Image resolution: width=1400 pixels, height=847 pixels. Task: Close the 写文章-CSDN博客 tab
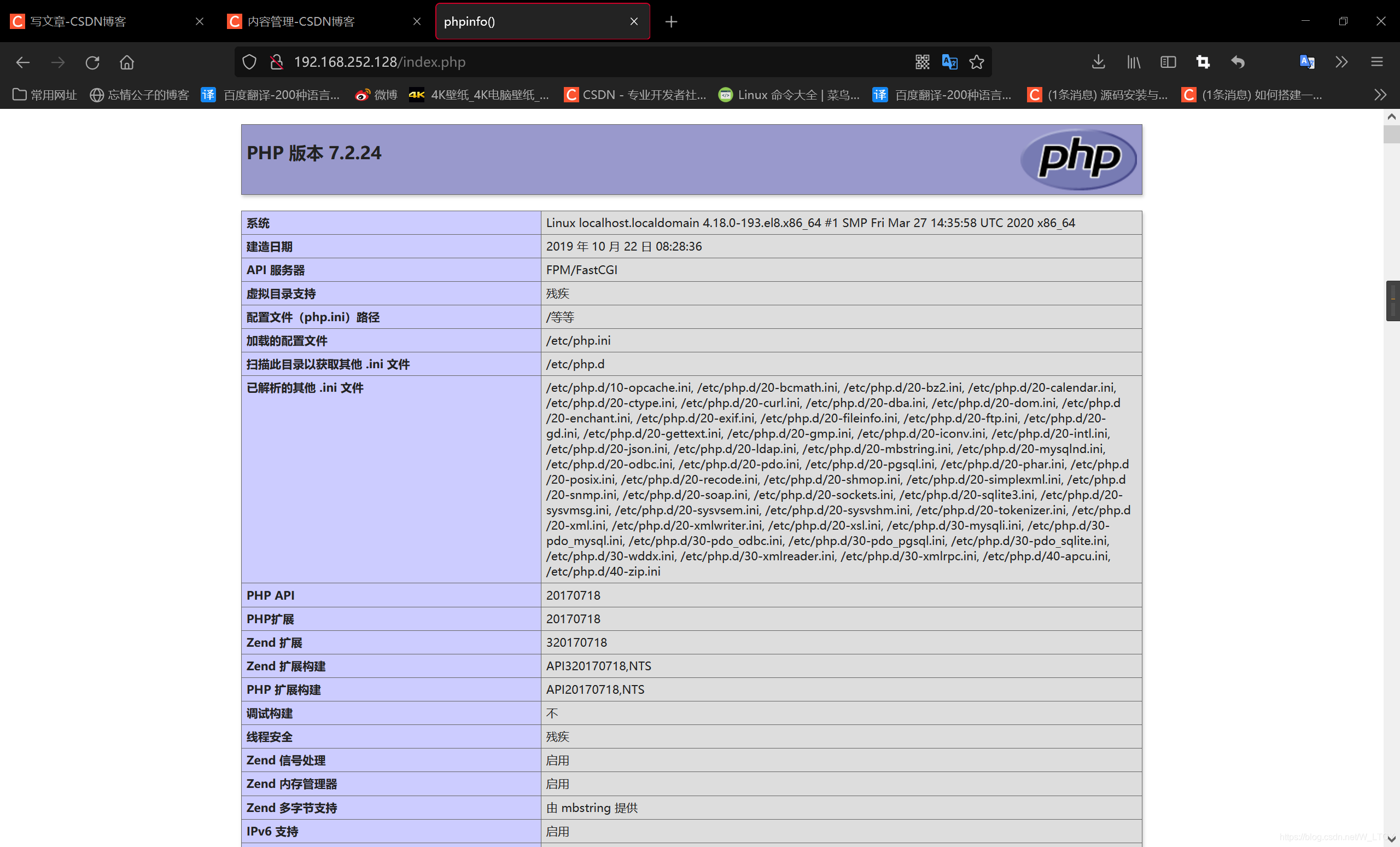click(x=200, y=21)
